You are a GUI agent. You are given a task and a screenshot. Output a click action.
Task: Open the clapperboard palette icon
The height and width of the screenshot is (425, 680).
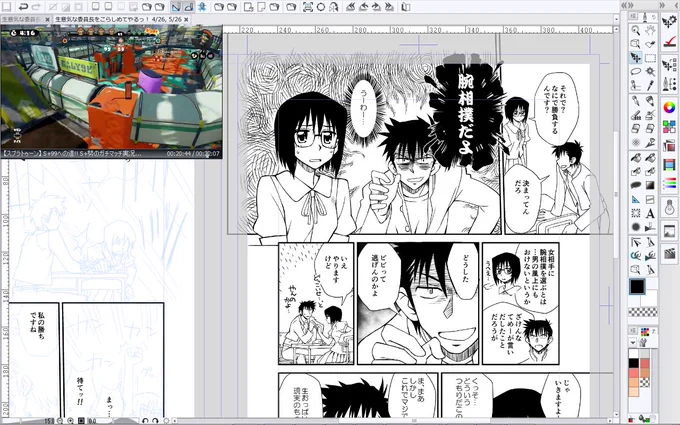click(669, 253)
